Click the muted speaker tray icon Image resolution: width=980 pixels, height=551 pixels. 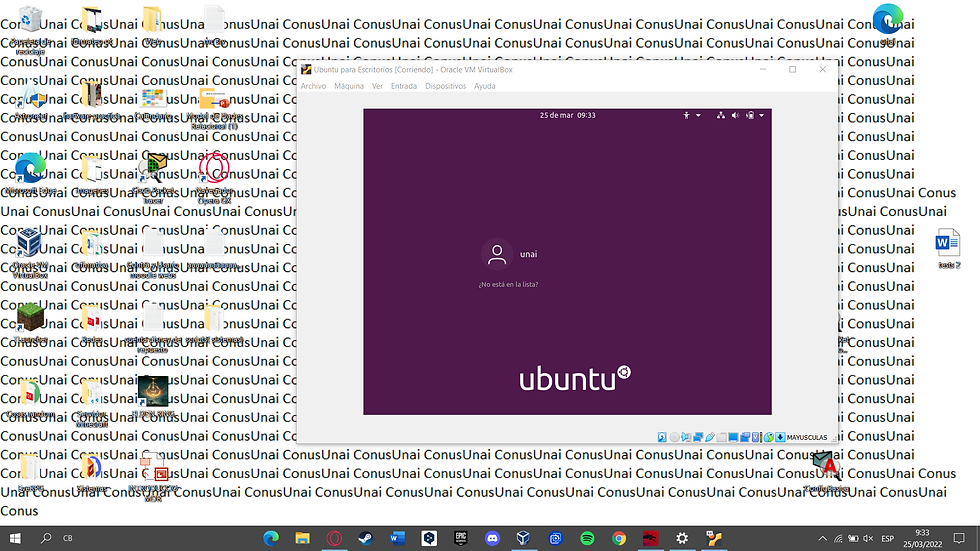click(x=868, y=538)
